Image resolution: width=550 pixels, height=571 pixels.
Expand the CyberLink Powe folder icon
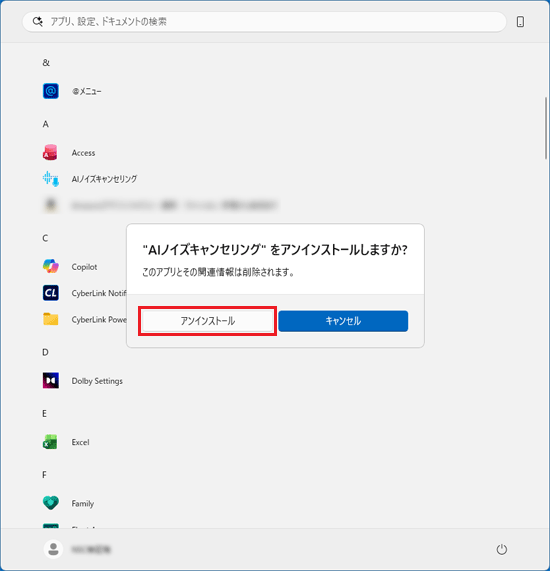(x=51, y=319)
